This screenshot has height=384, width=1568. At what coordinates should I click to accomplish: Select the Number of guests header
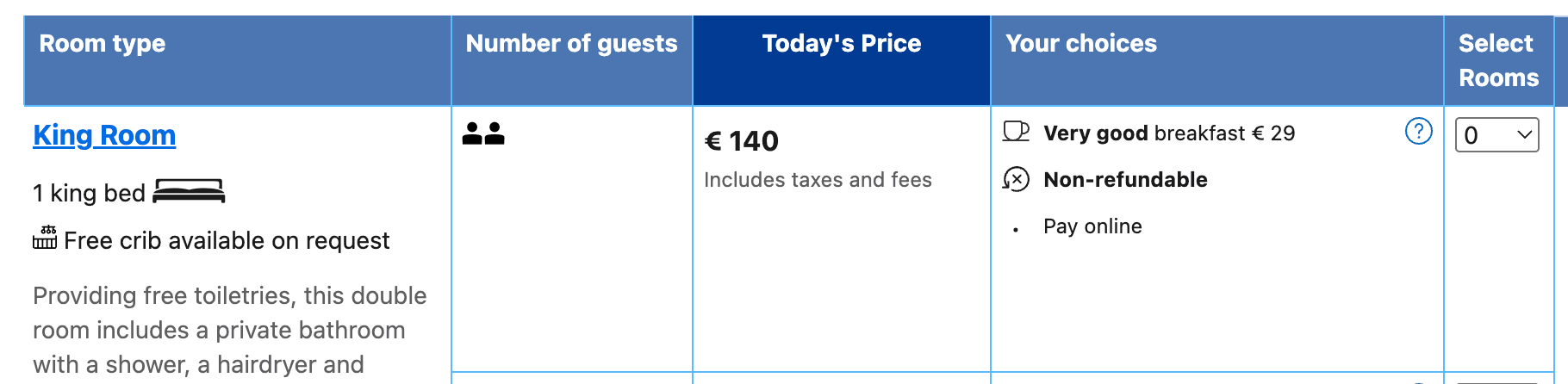click(x=571, y=44)
